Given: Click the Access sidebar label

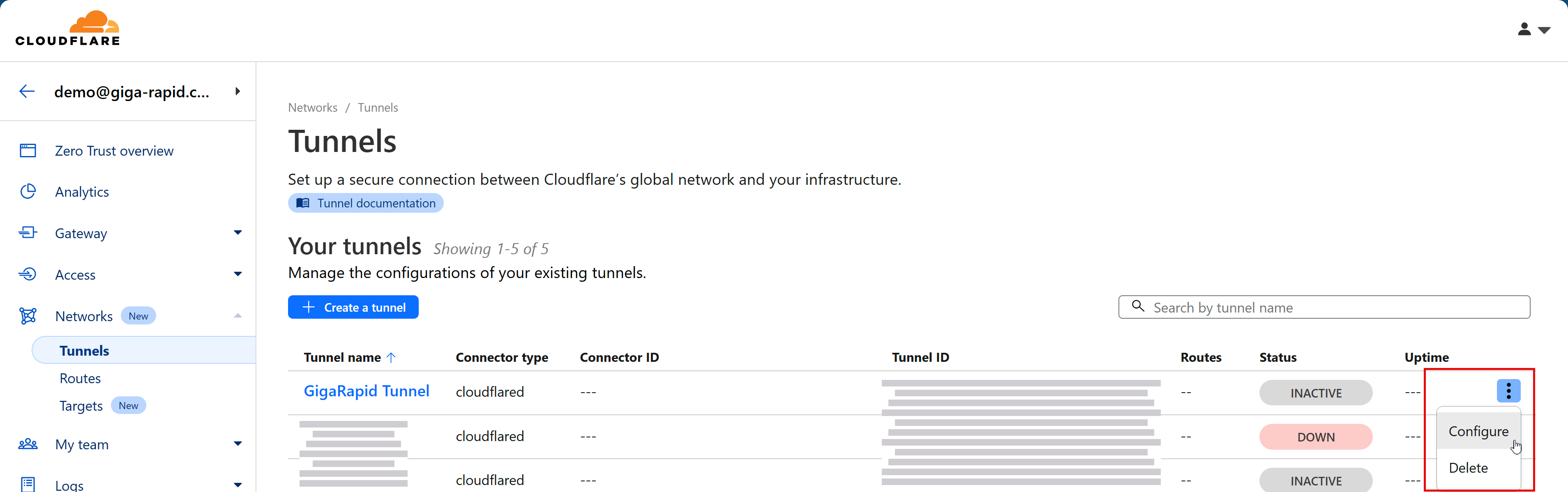Looking at the screenshot, I should point(75,275).
